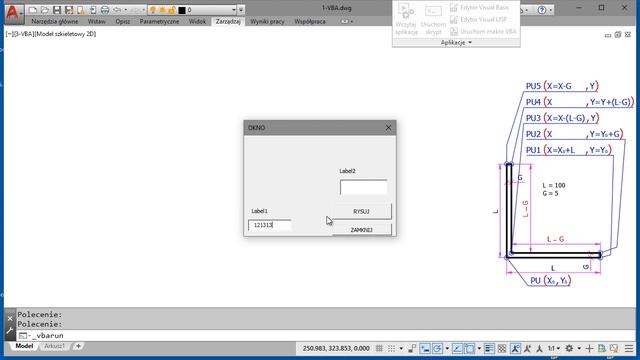The width and height of the screenshot is (640, 360).
Task: Toggle object snap status icon
Action: [x=469, y=349]
